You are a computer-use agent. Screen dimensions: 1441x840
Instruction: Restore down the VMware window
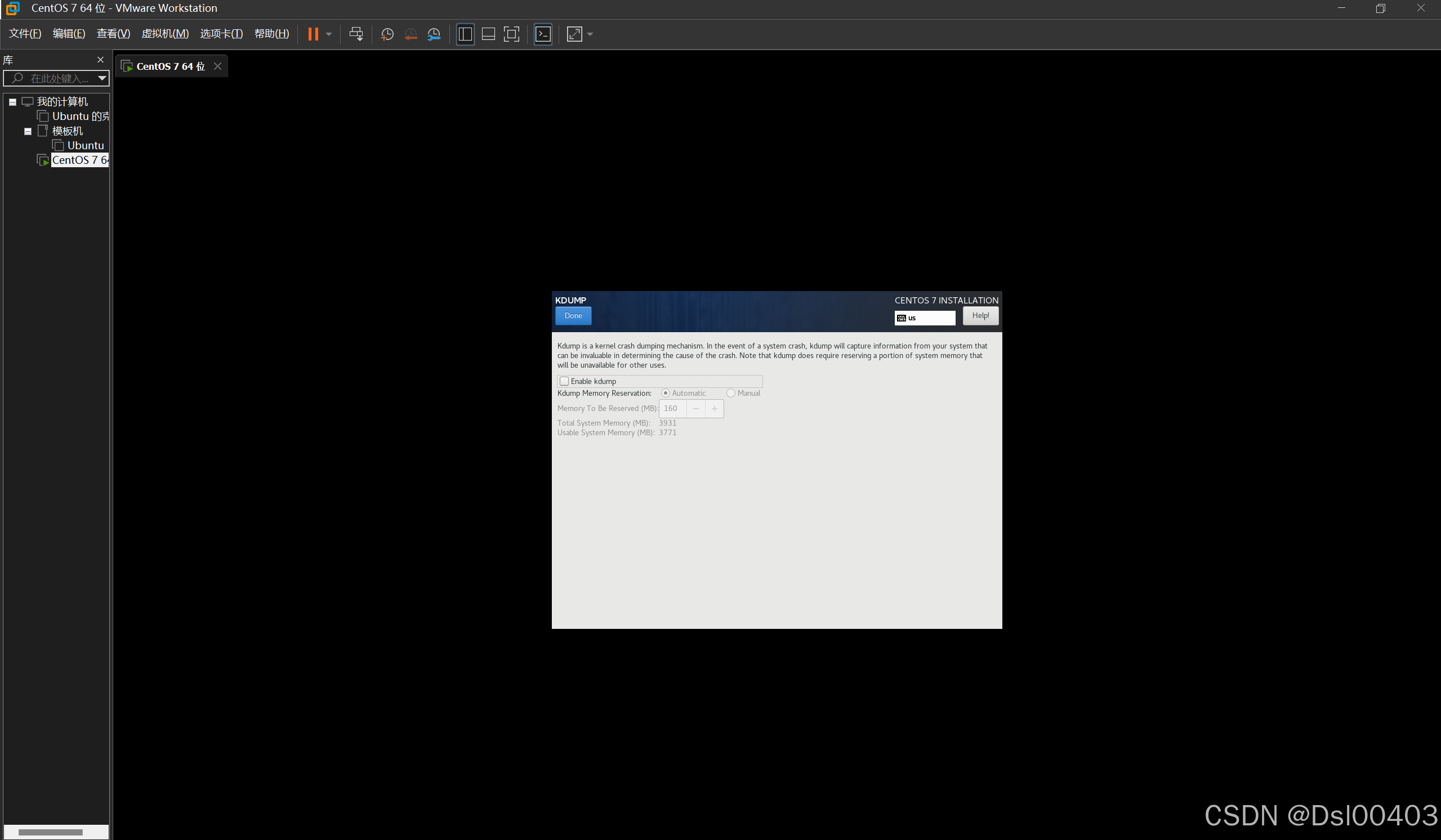pos(1380,8)
